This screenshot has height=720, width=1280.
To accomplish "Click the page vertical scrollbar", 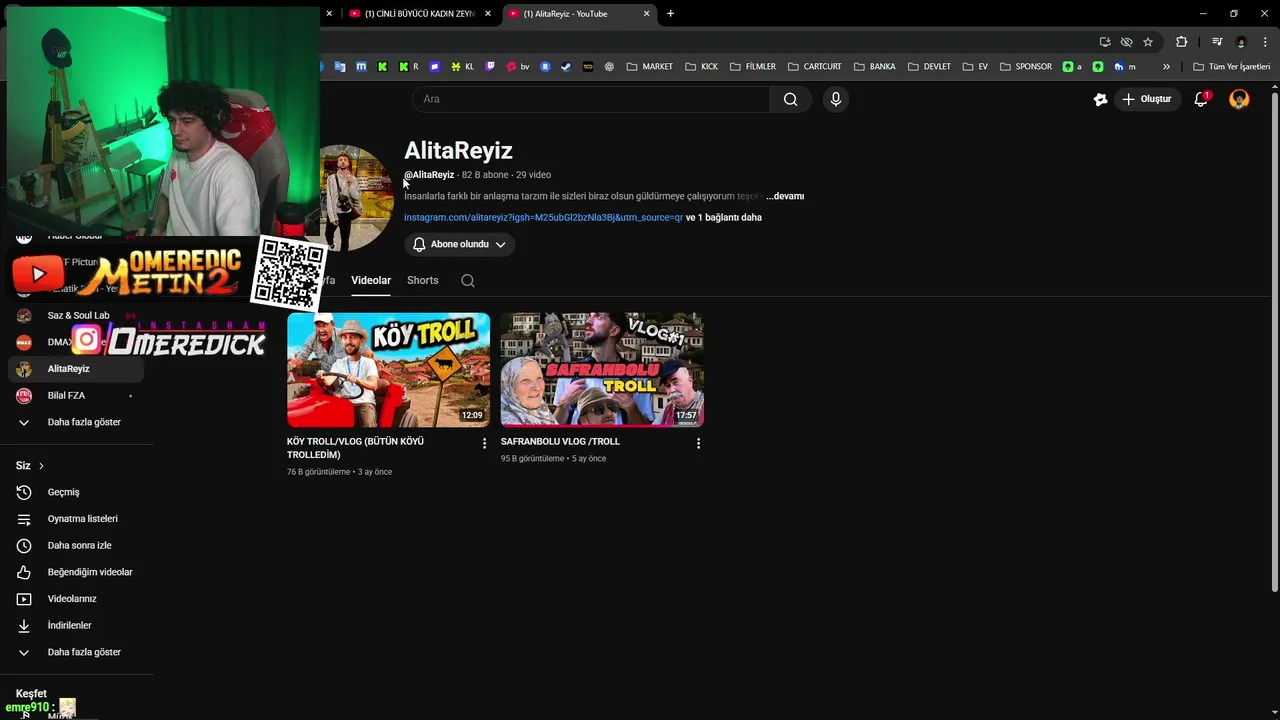I will point(1274,340).
